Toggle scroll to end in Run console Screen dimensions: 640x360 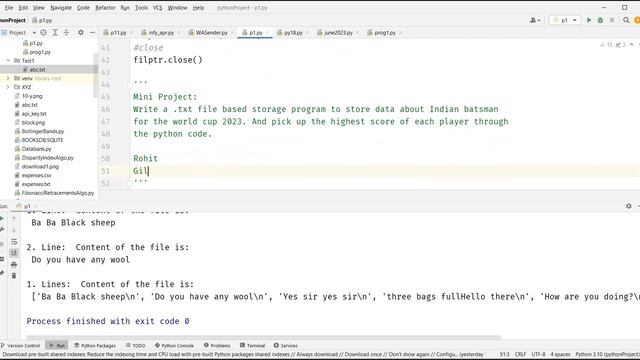(x=14, y=253)
